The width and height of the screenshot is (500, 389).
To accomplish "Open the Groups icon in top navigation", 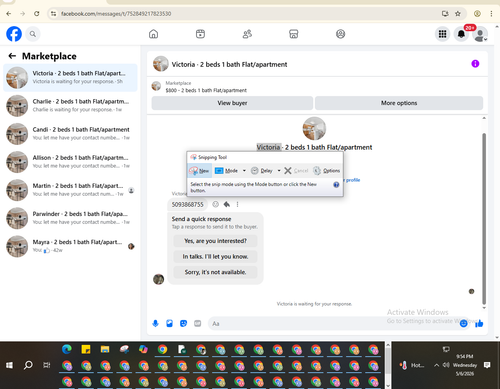I will point(340,34).
